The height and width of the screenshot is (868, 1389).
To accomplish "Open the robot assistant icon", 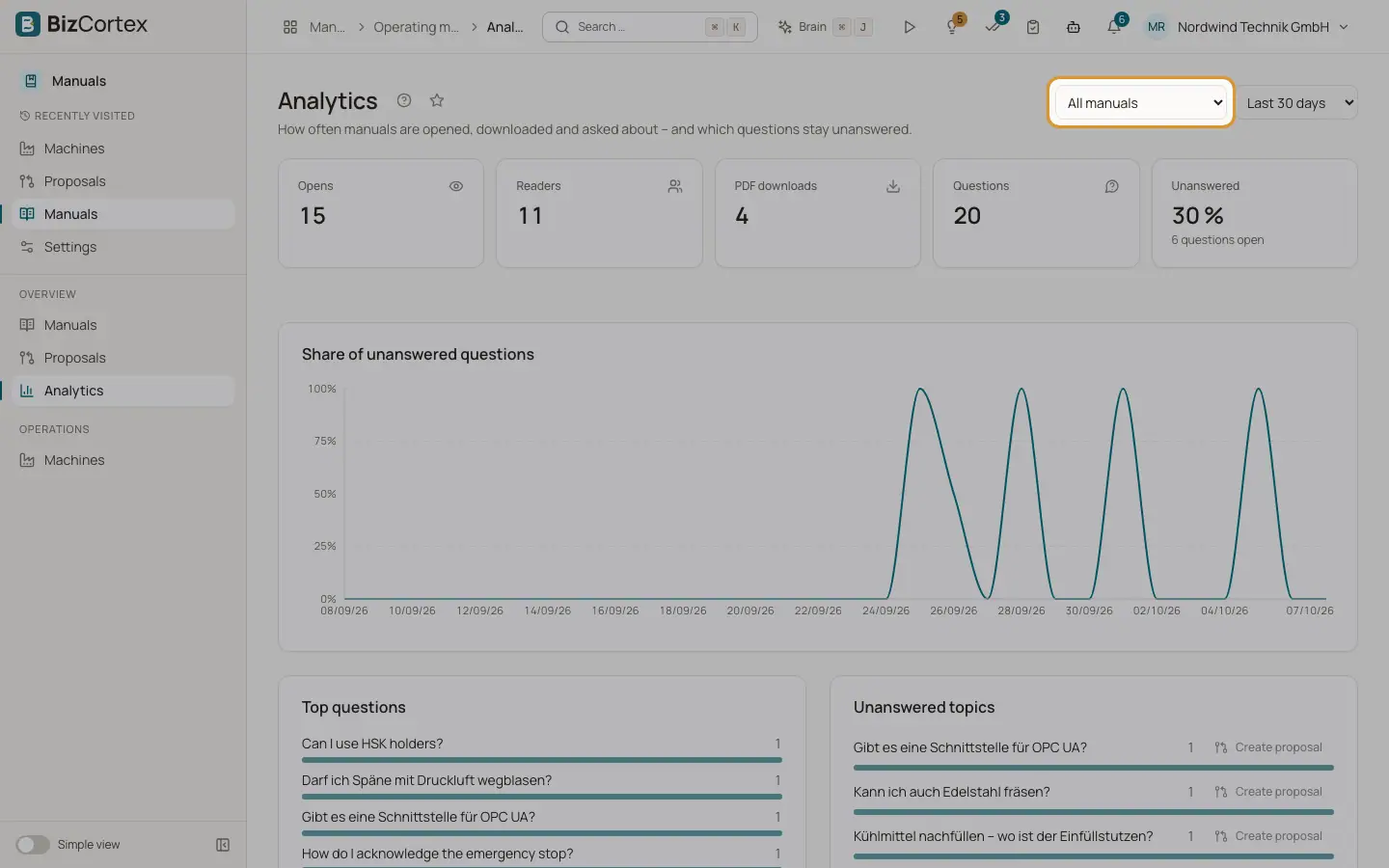I will click(1074, 27).
